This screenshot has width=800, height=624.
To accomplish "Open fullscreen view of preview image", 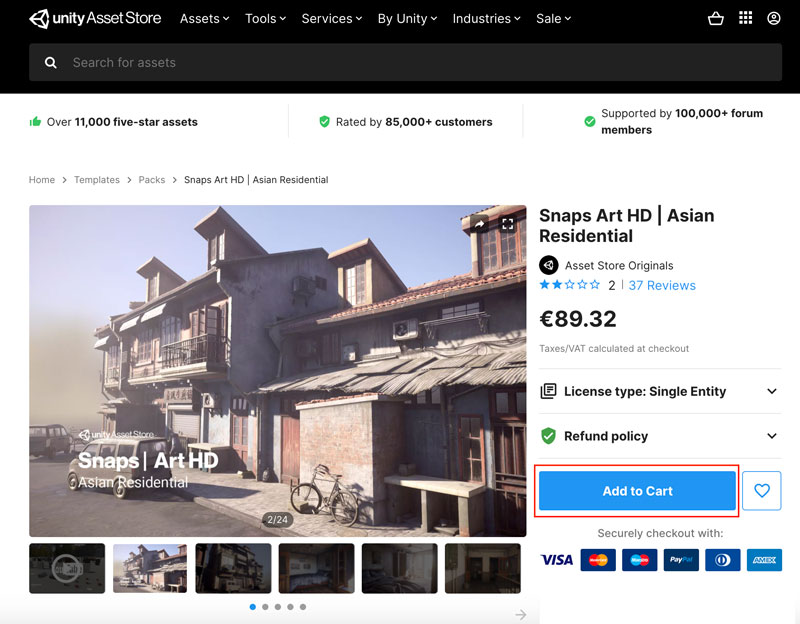I will (x=508, y=224).
